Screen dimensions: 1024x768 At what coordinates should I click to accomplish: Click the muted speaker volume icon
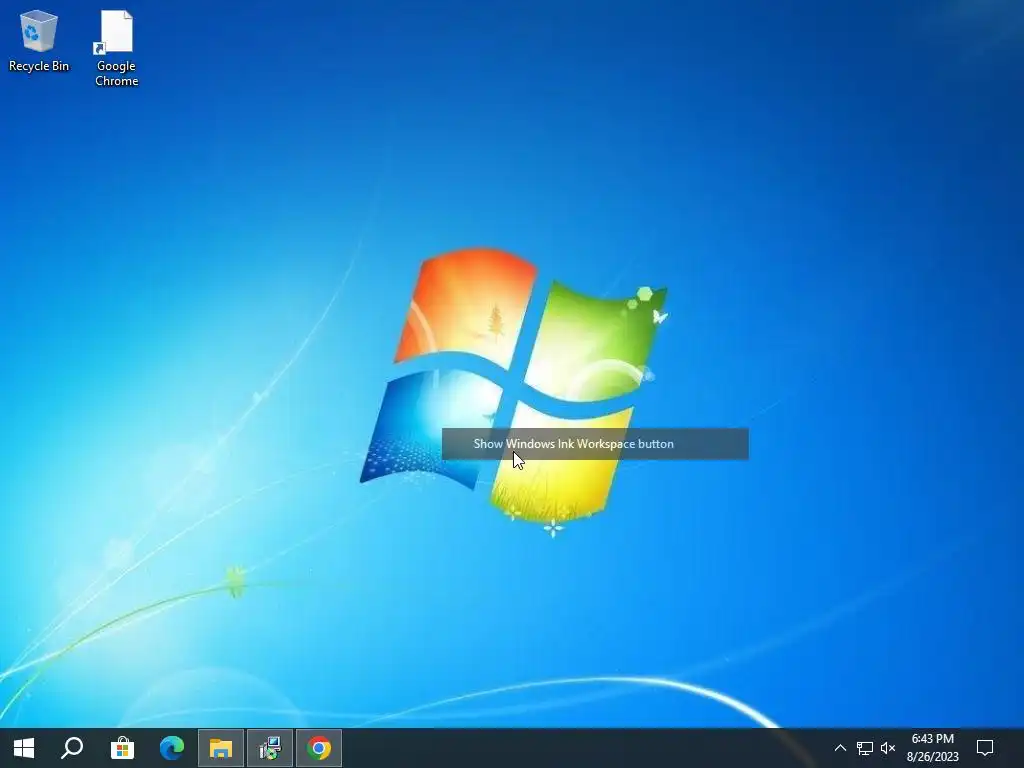[x=888, y=748]
